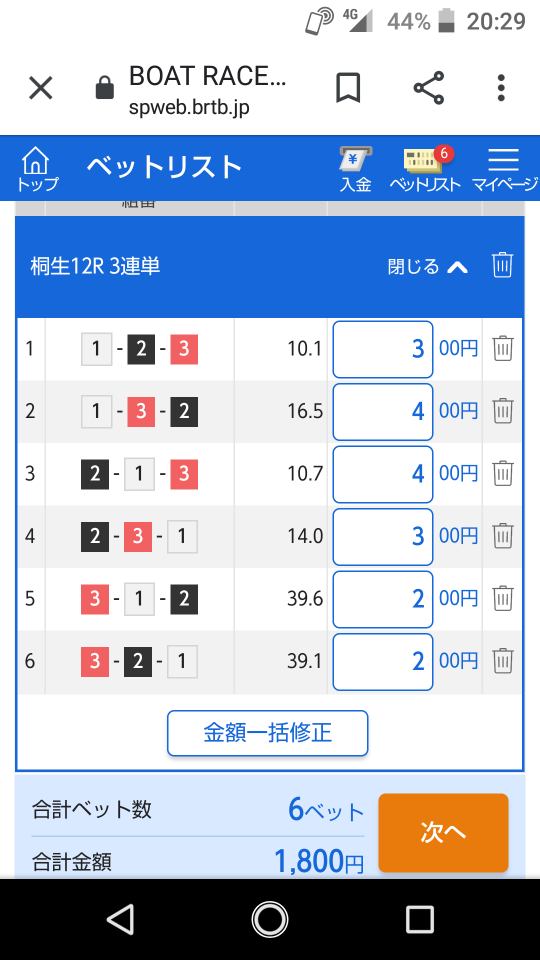540x960 pixels.
Task: Edit the amount field for bet 2-1-3
Action: tap(383, 474)
